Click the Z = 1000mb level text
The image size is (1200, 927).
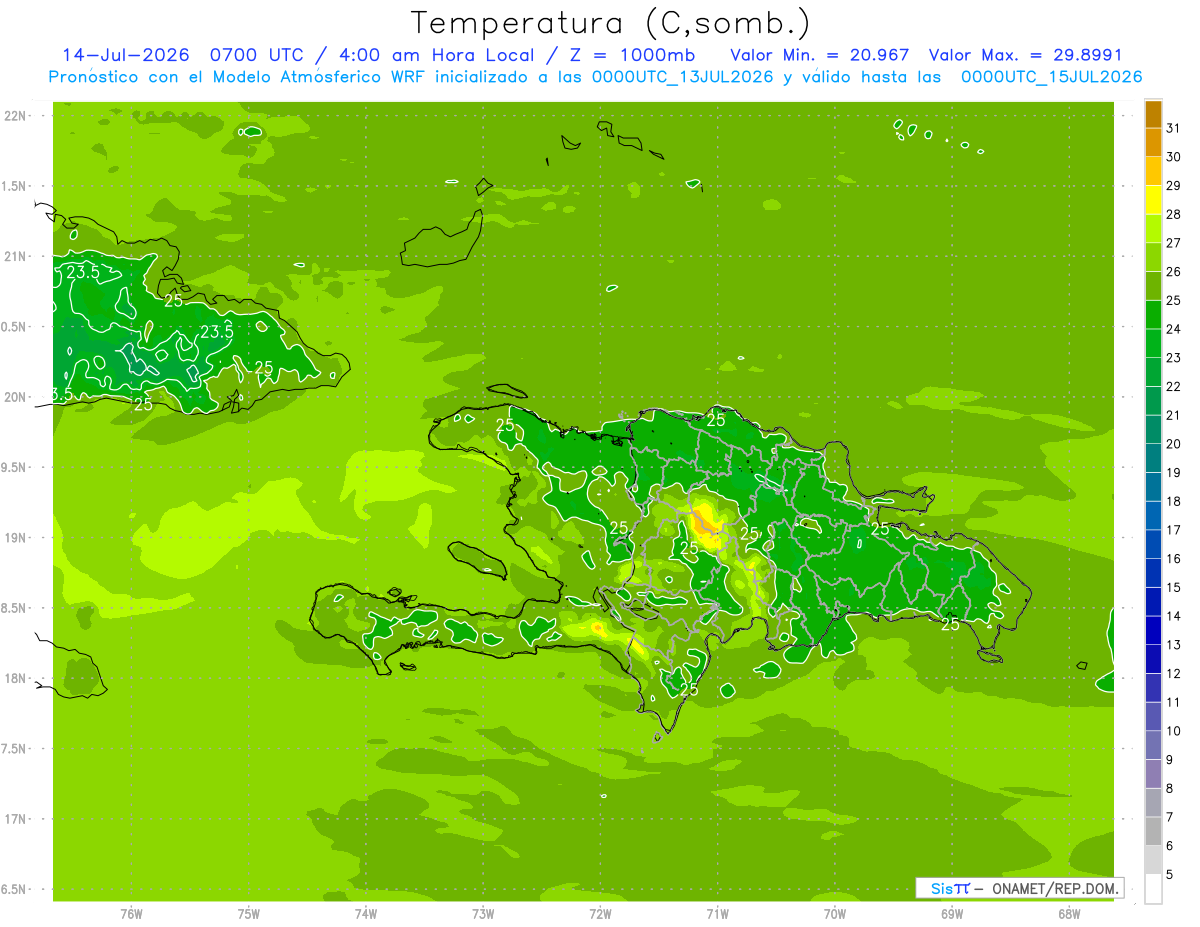(633, 55)
